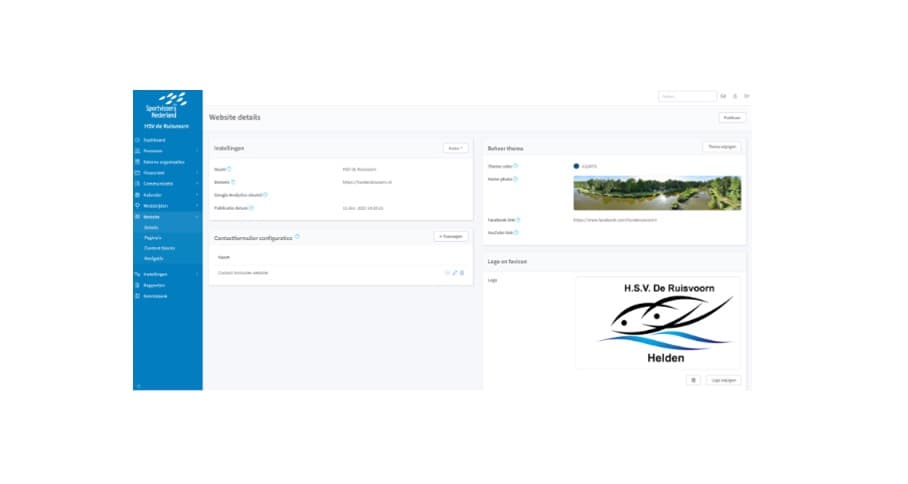Click the user profile icon in top bar
908x484 pixels.
tap(735, 96)
